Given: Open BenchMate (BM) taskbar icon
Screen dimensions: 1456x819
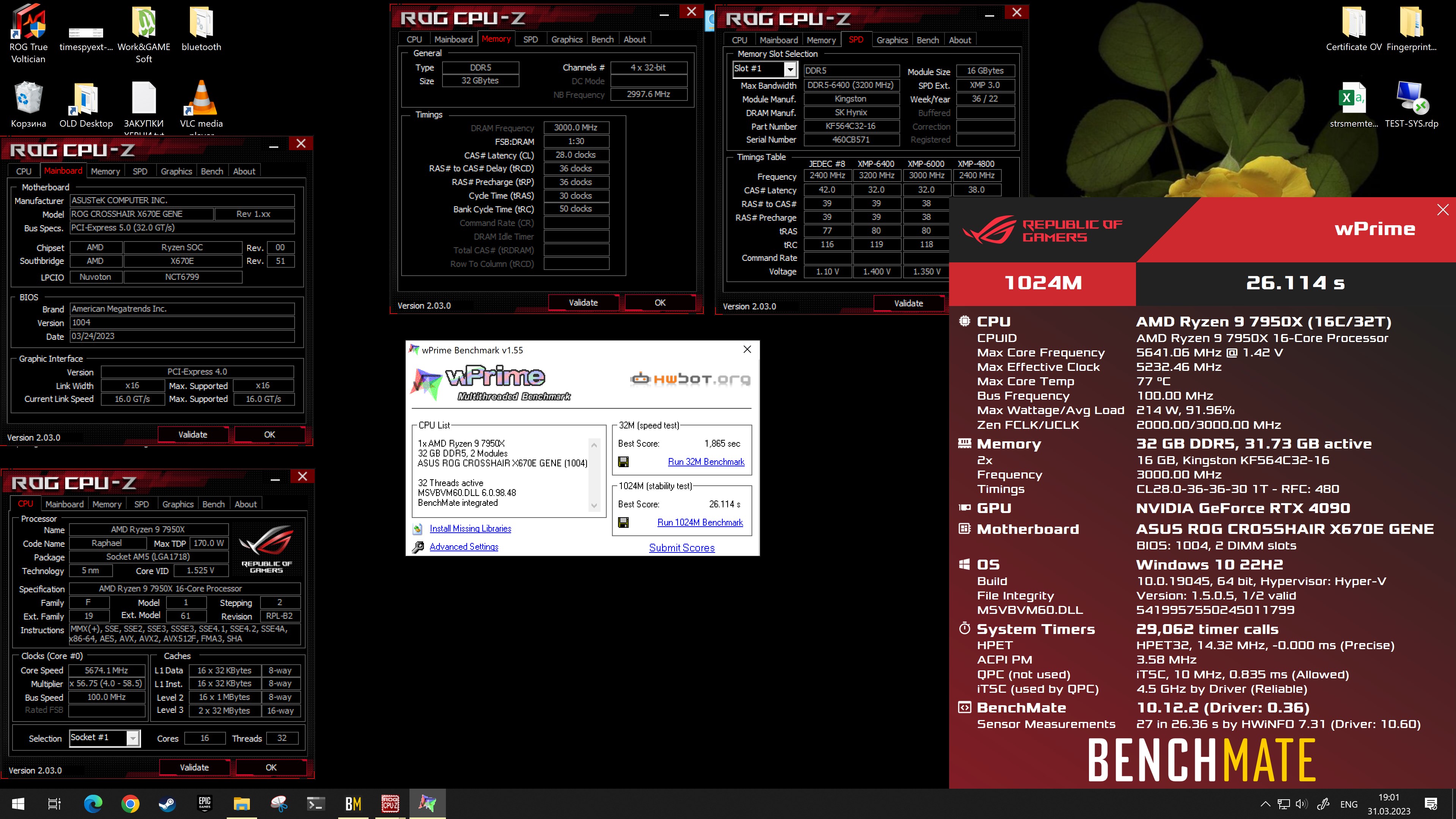Looking at the screenshot, I should click(x=353, y=804).
